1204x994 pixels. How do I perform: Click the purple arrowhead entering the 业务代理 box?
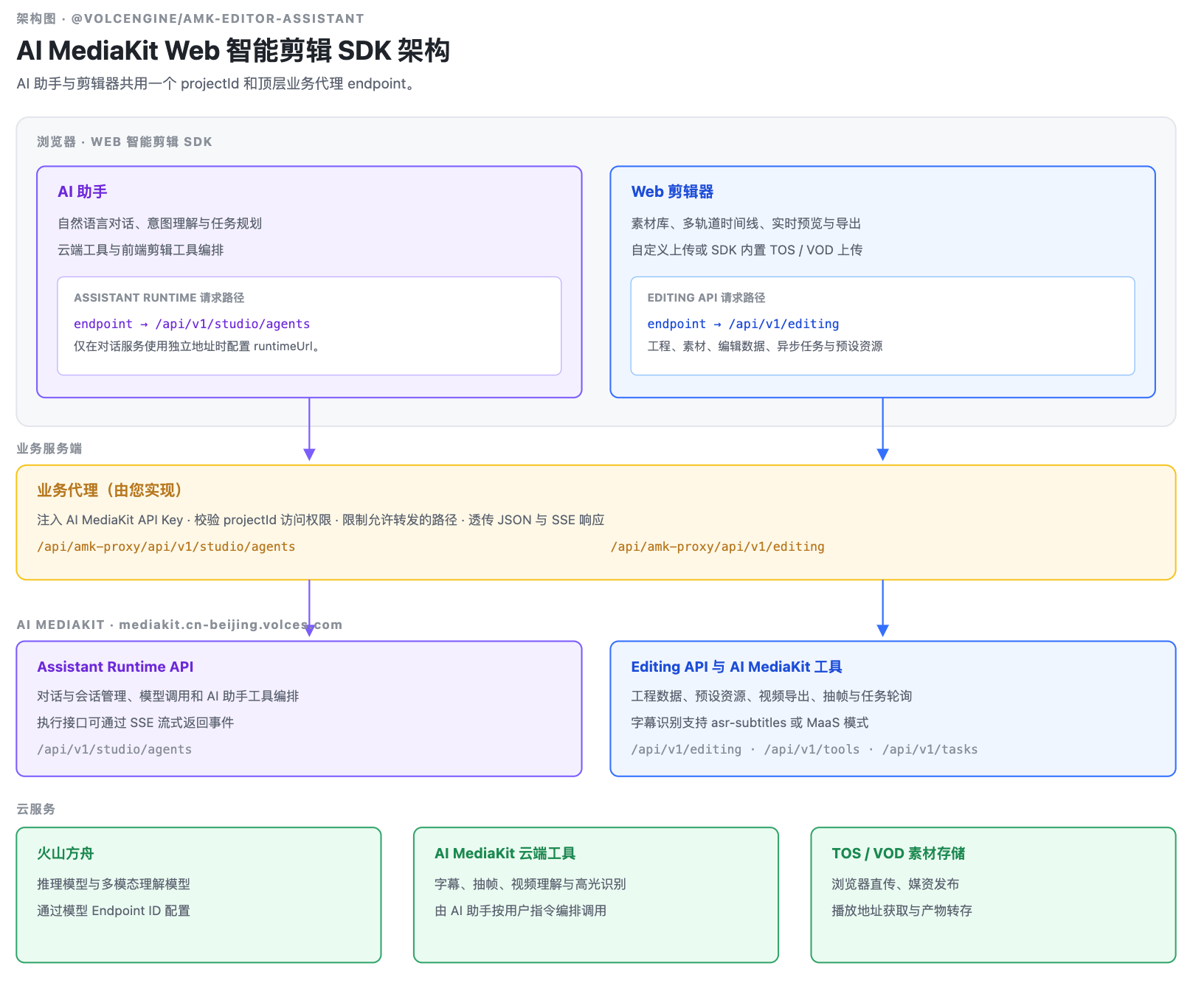[x=309, y=455]
